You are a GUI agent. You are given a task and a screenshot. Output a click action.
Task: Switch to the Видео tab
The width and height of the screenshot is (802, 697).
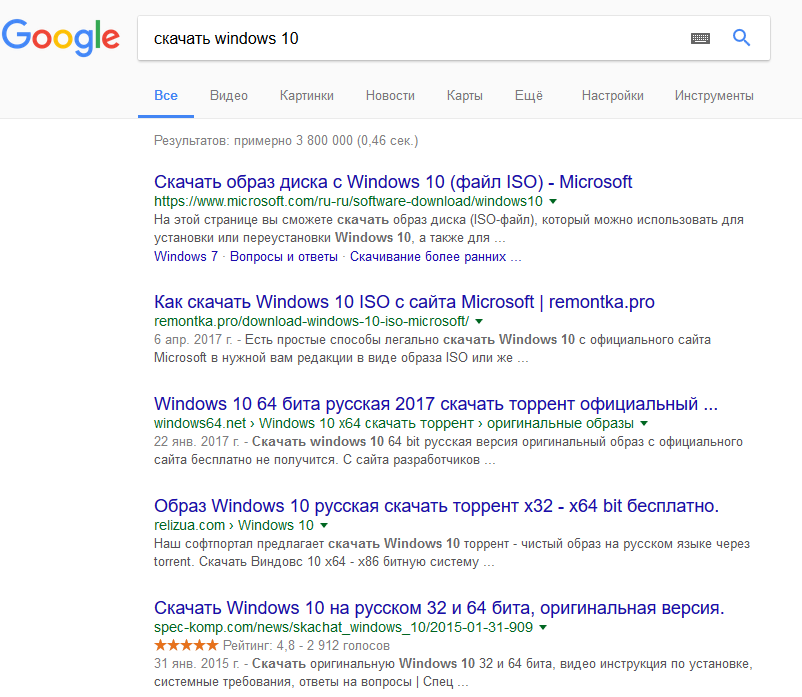click(x=229, y=96)
